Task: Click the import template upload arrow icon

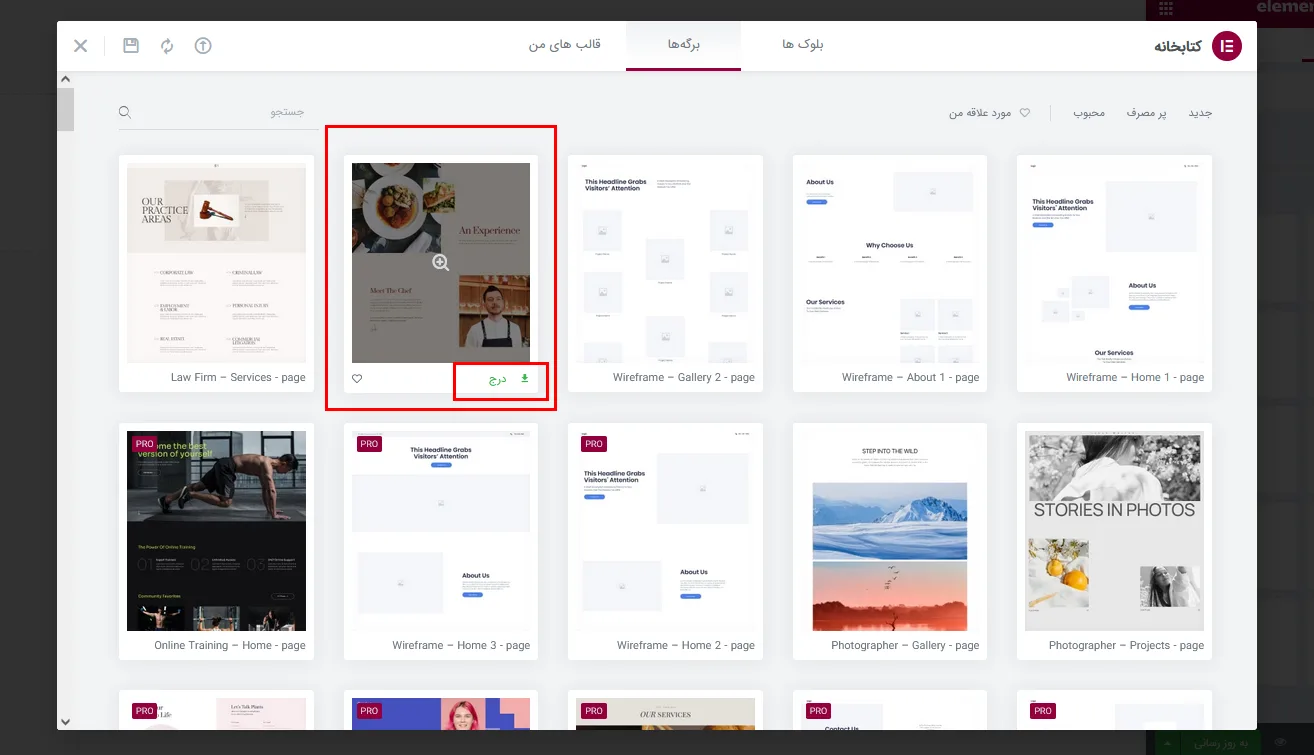Action: tap(203, 46)
